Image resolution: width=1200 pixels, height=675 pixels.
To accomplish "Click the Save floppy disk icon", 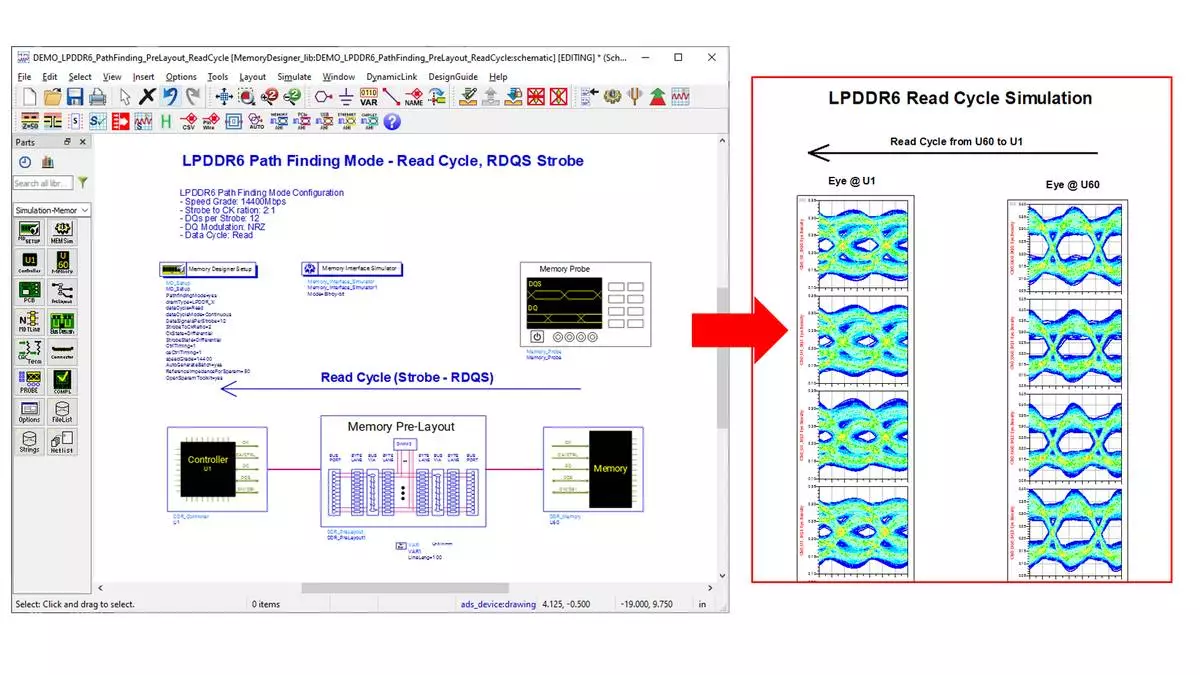I will point(74,97).
